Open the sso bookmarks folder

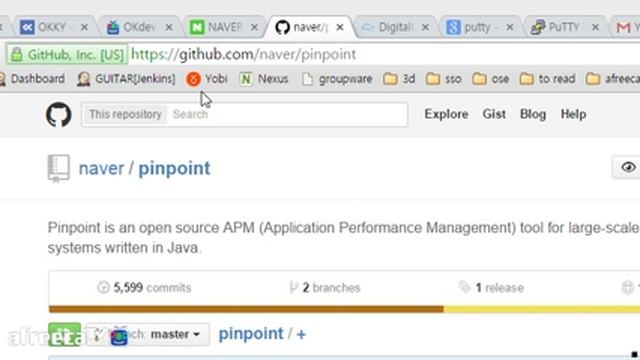(444, 79)
